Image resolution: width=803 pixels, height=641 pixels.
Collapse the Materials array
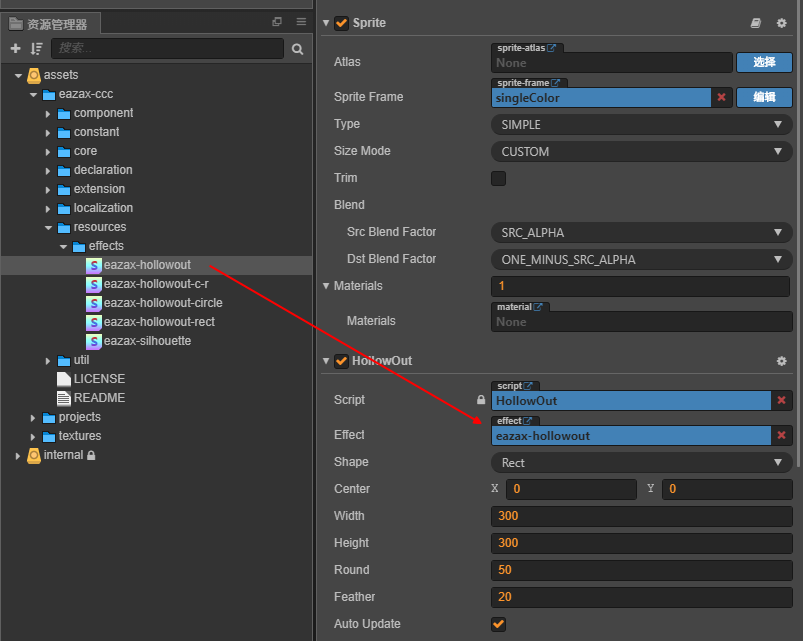(x=326, y=286)
